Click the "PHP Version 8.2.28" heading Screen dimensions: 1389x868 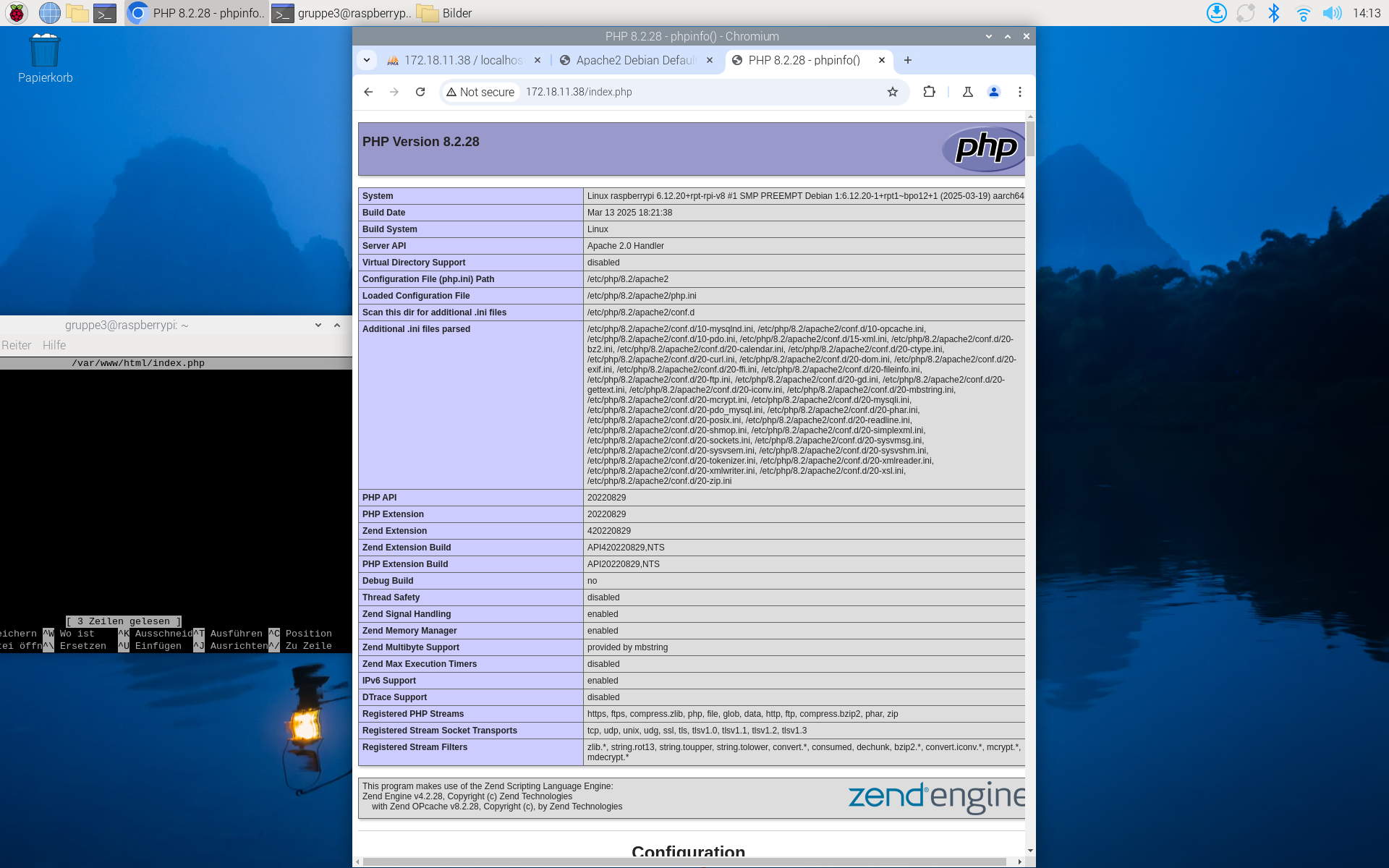(x=421, y=142)
